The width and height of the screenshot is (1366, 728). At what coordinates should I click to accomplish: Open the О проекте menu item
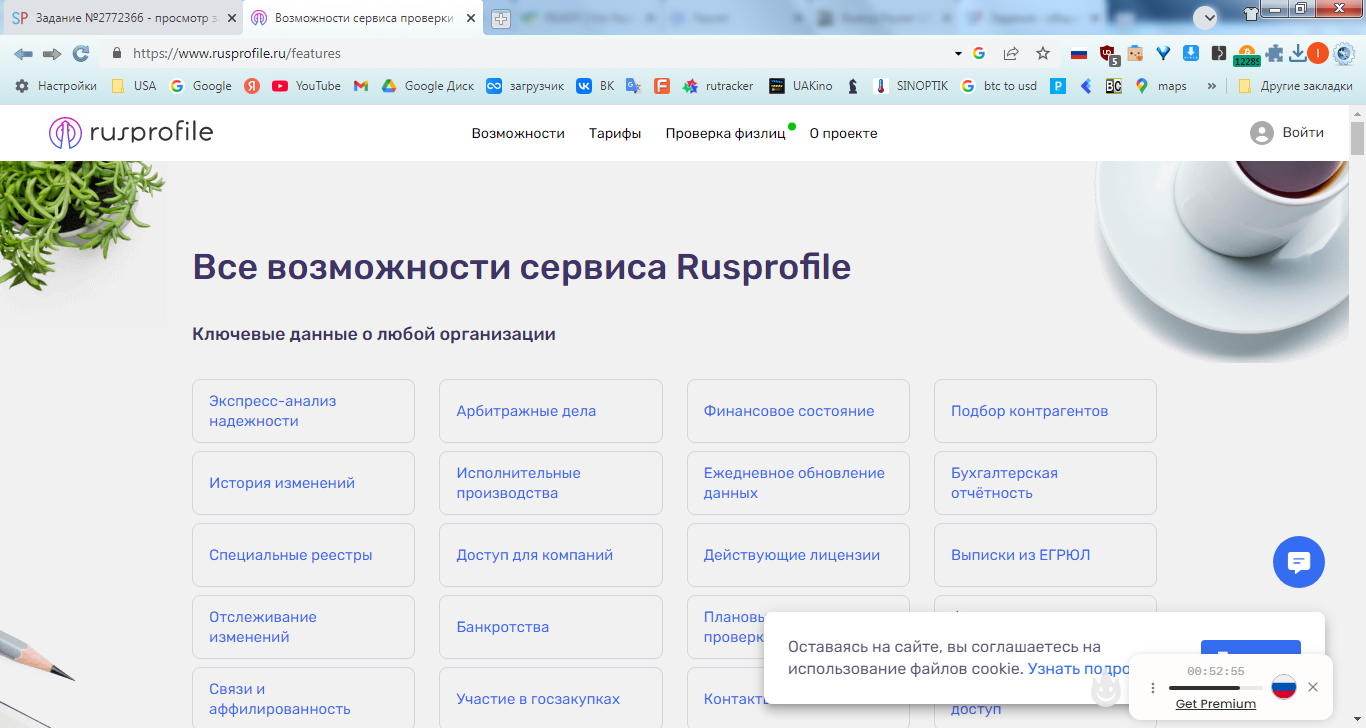point(844,133)
